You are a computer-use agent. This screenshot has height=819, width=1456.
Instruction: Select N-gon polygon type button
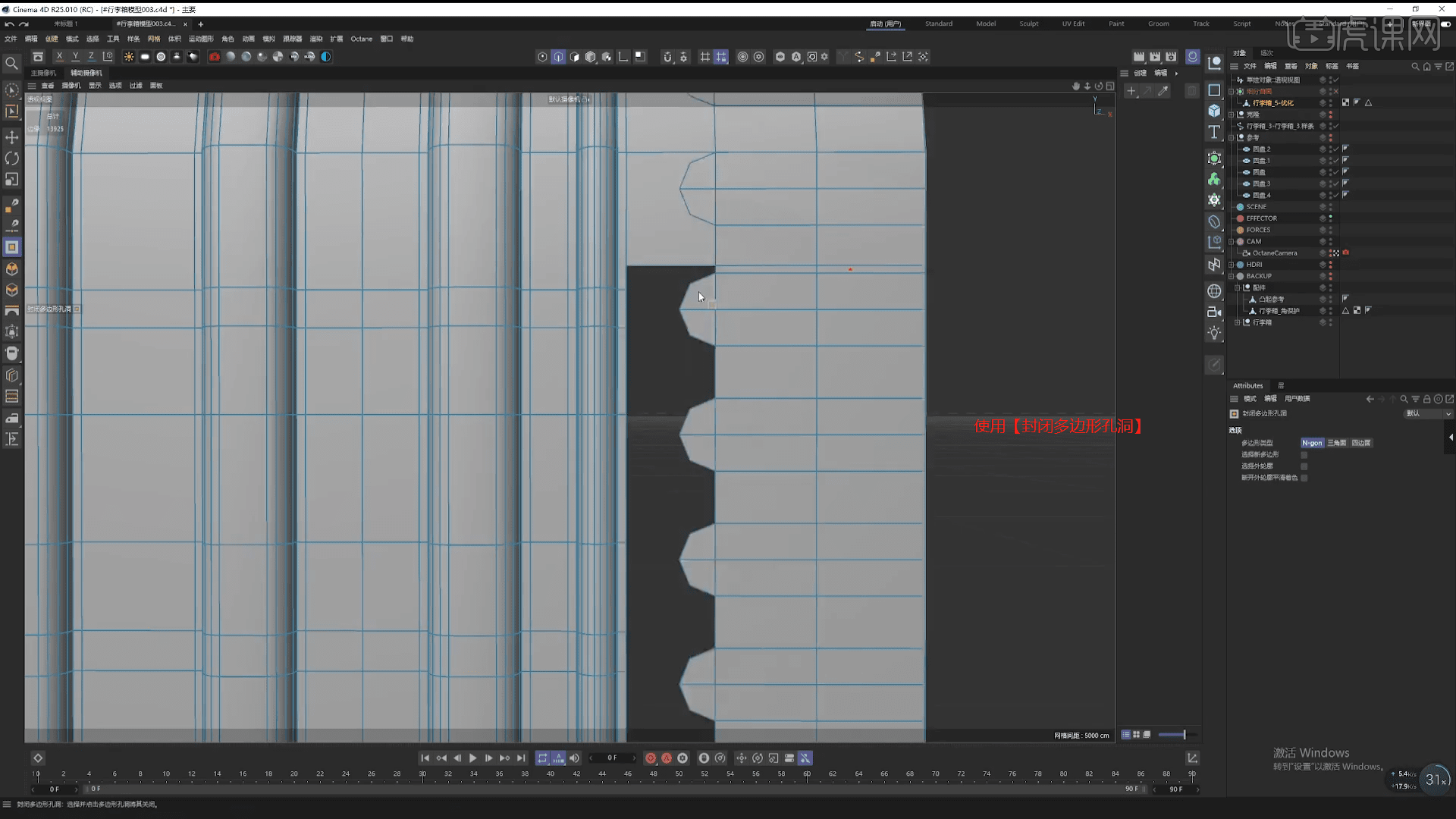pos(1312,443)
